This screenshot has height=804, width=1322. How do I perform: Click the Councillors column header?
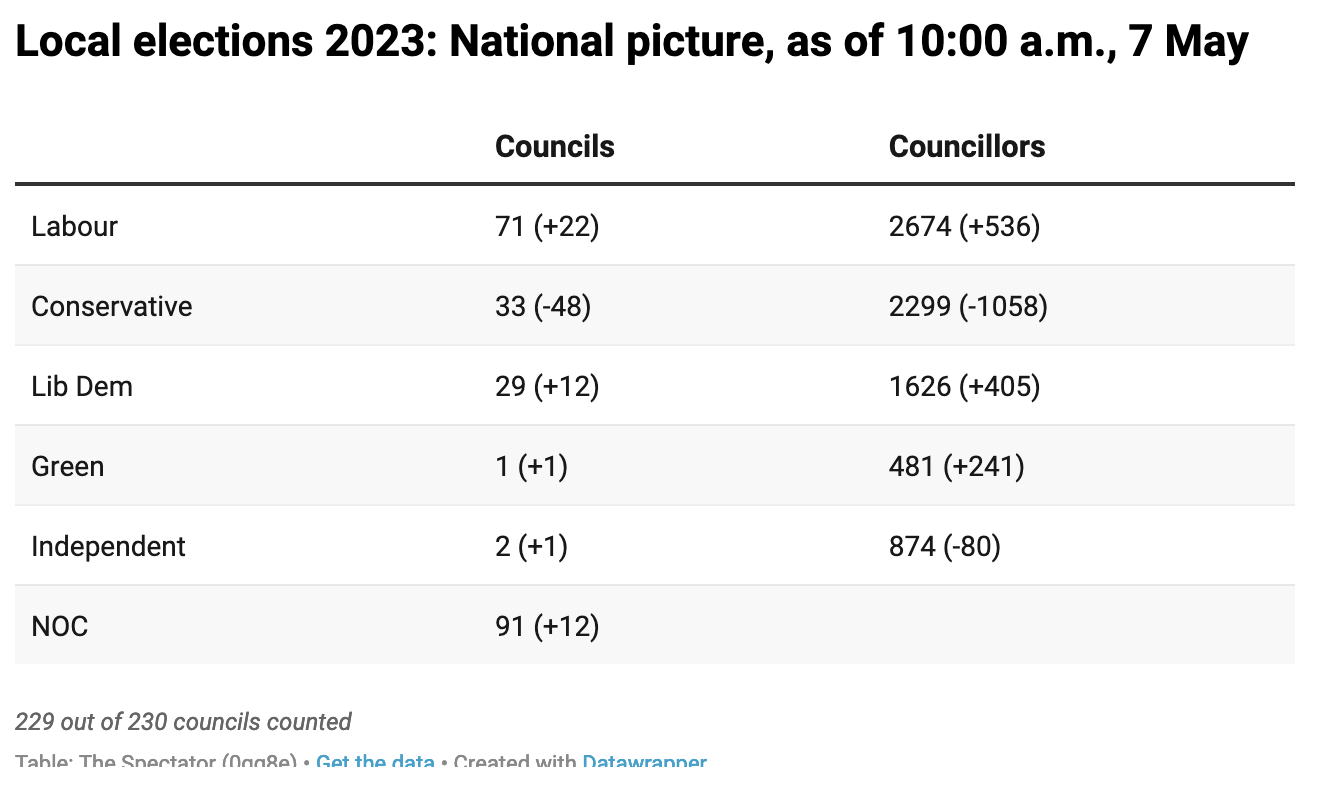click(x=967, y=147)
